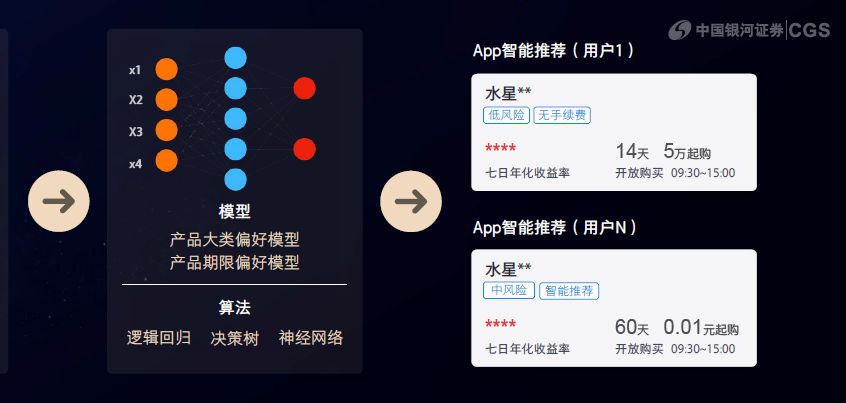Click the 逻辑回归 algorithm label
The image size is (846, 403).
click(159, 338)
